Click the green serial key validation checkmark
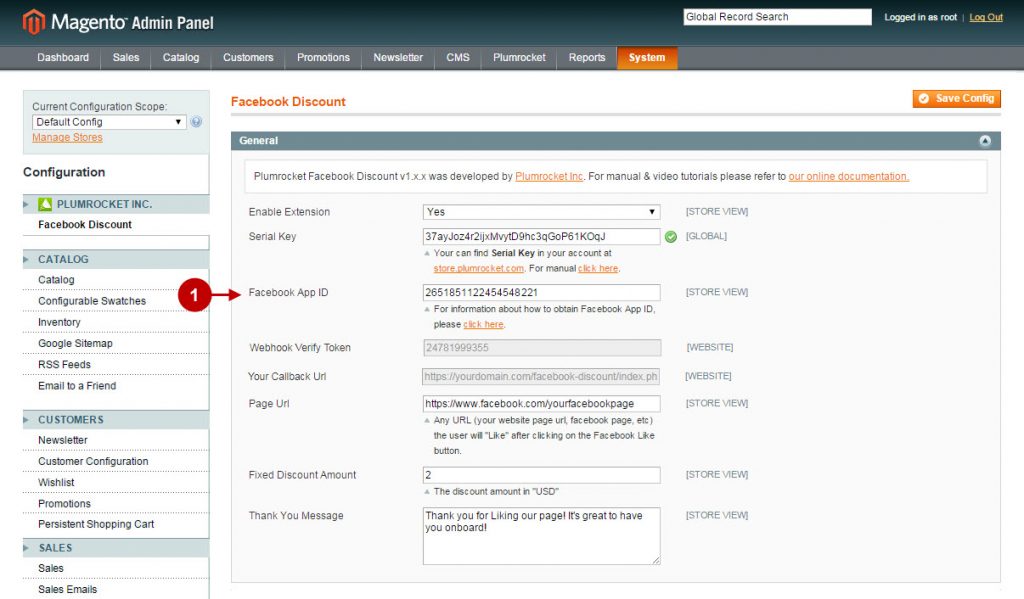This screenshot has width=1024, height=599. click(671, 236)
